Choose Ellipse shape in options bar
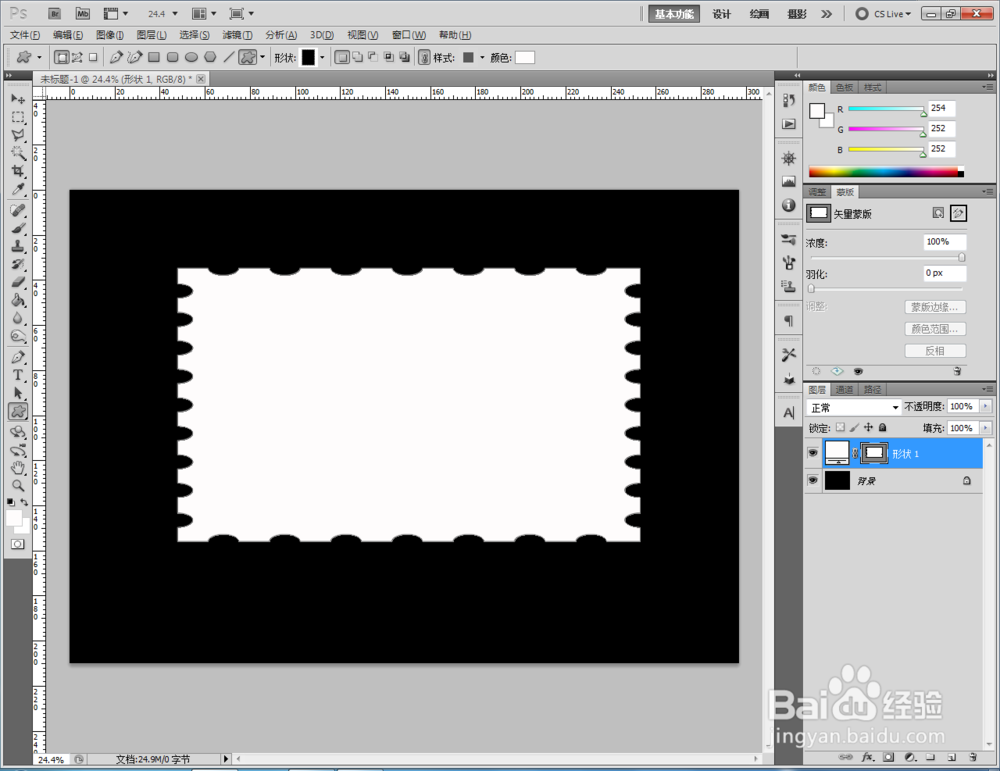This screenshot has width=1000, height=771. tap(191, 57)
